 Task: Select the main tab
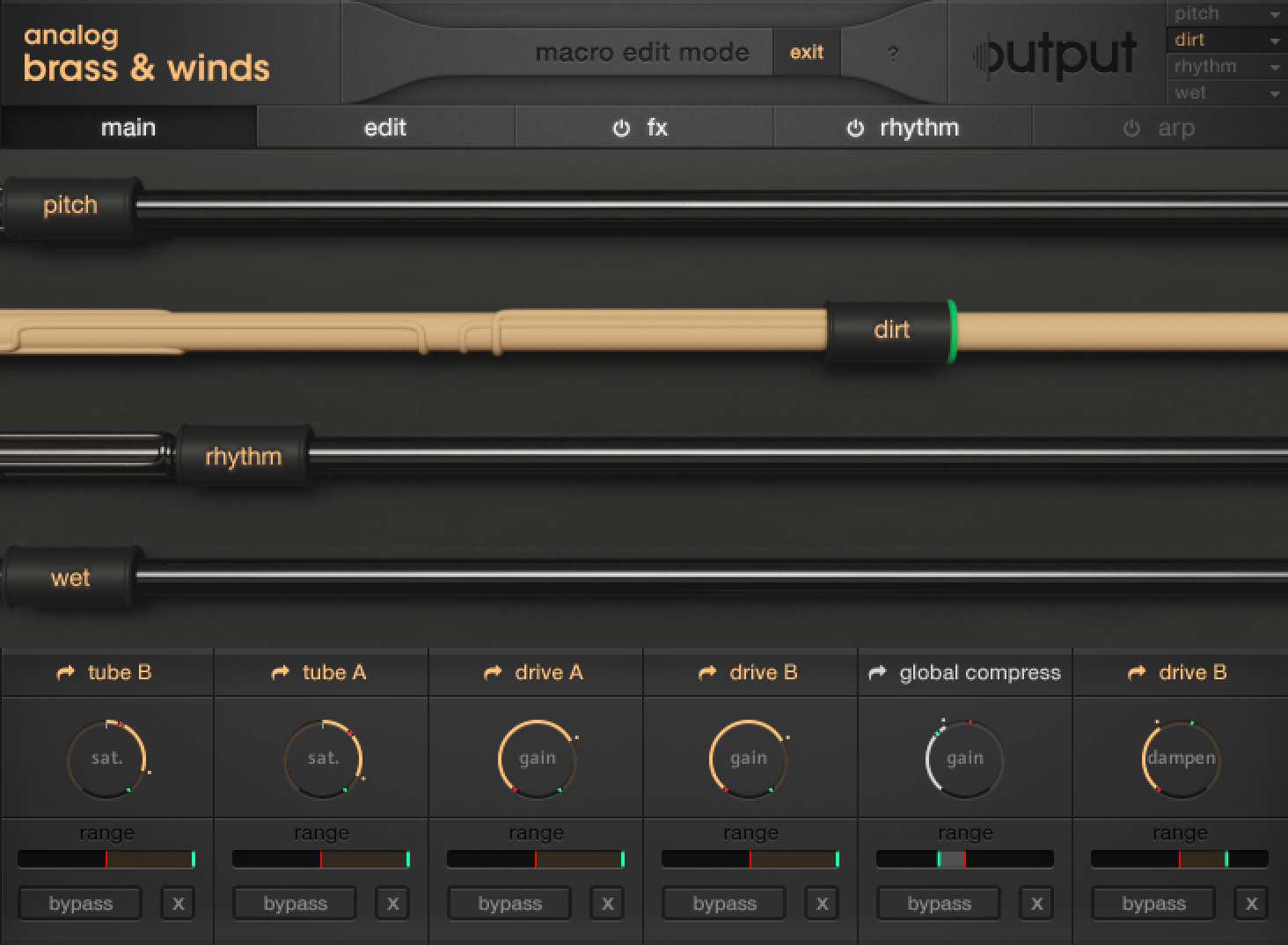pos(128,127)
